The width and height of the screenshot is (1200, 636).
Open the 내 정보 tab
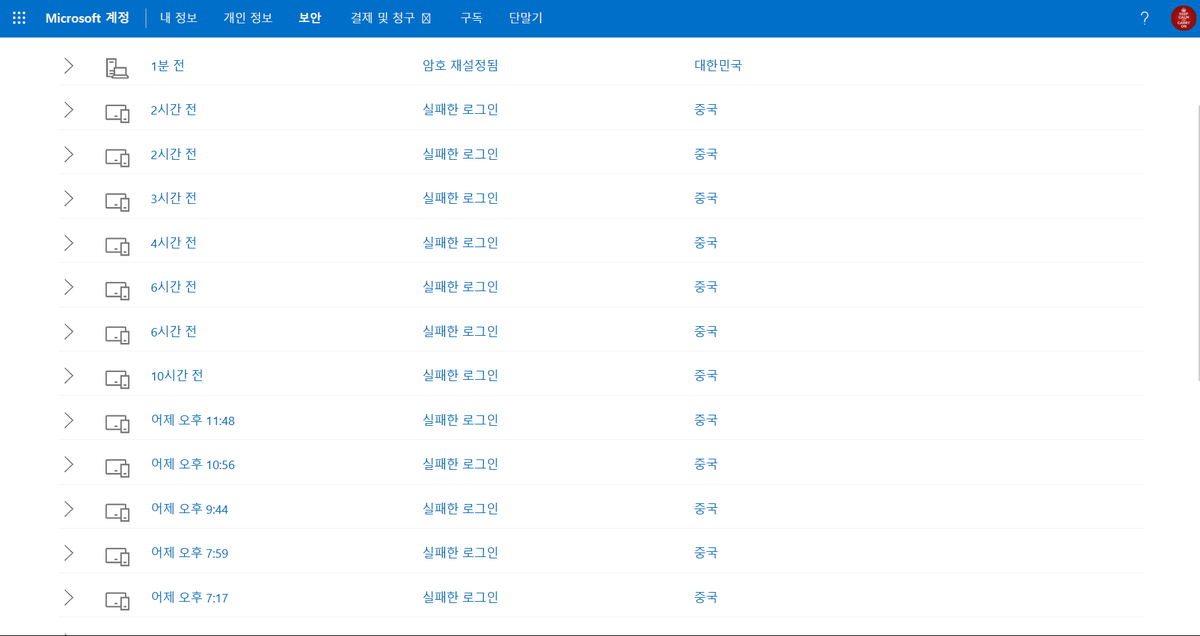point(178,18)
